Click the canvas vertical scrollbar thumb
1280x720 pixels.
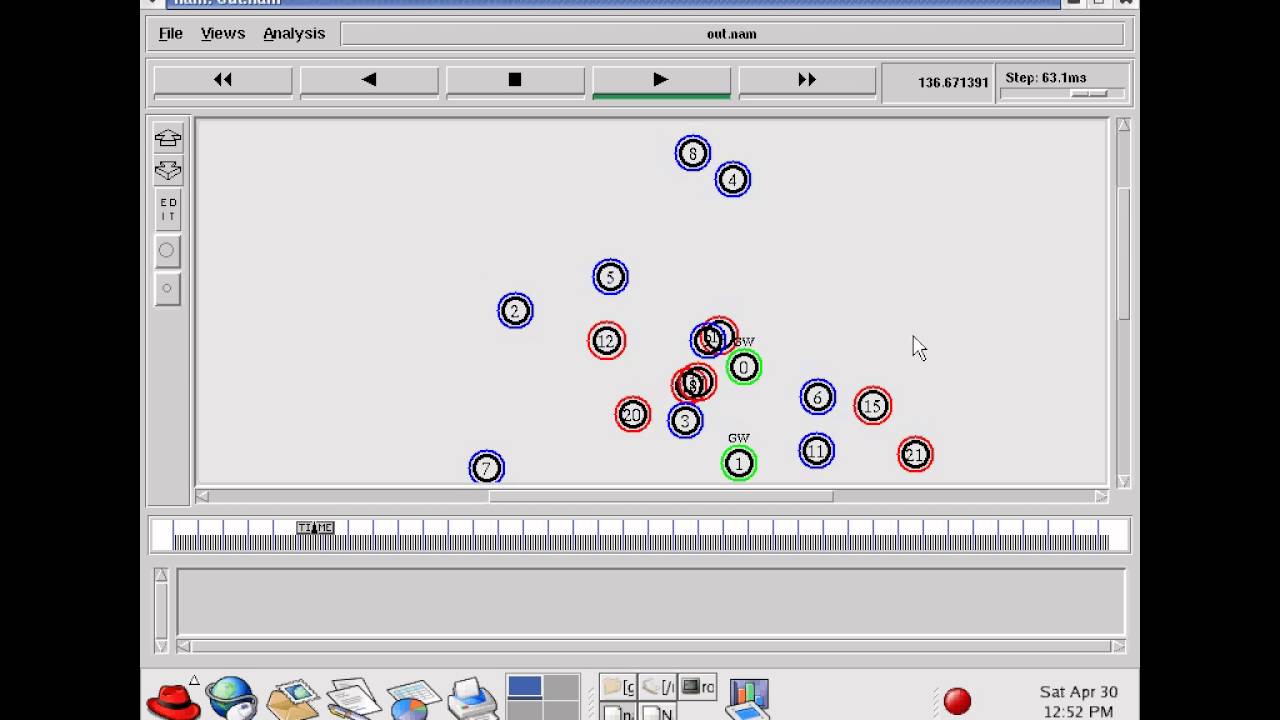(1123, 253)
